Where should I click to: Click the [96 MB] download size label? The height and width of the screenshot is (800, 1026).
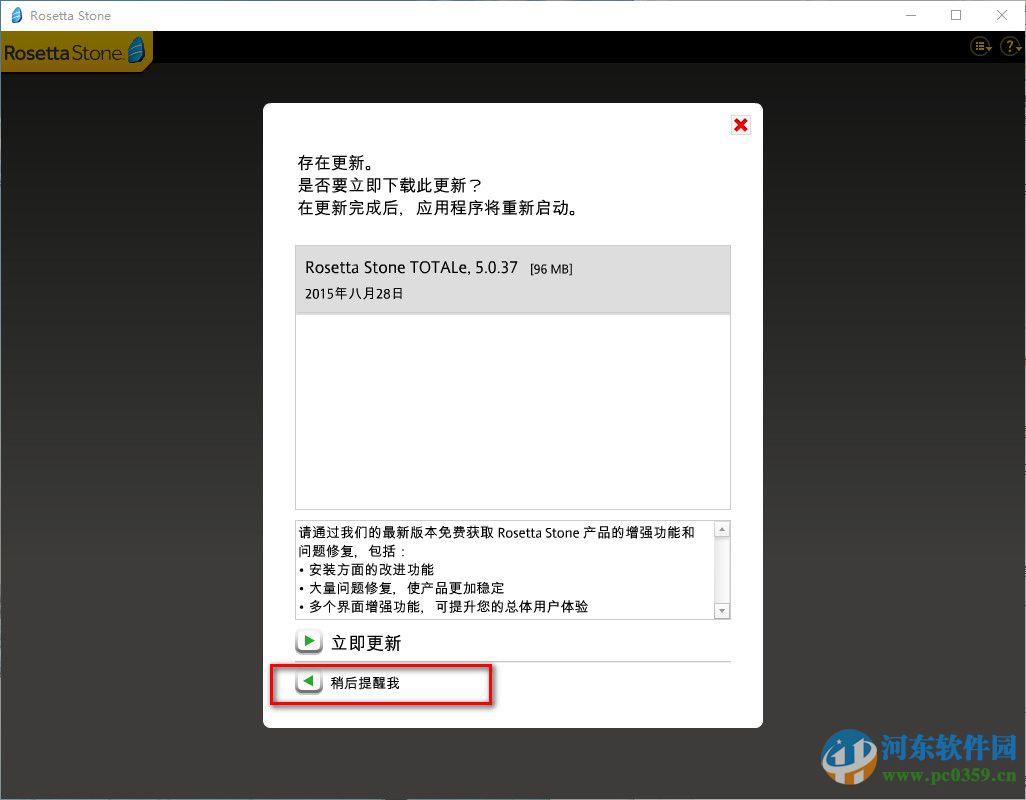point(551,268)
